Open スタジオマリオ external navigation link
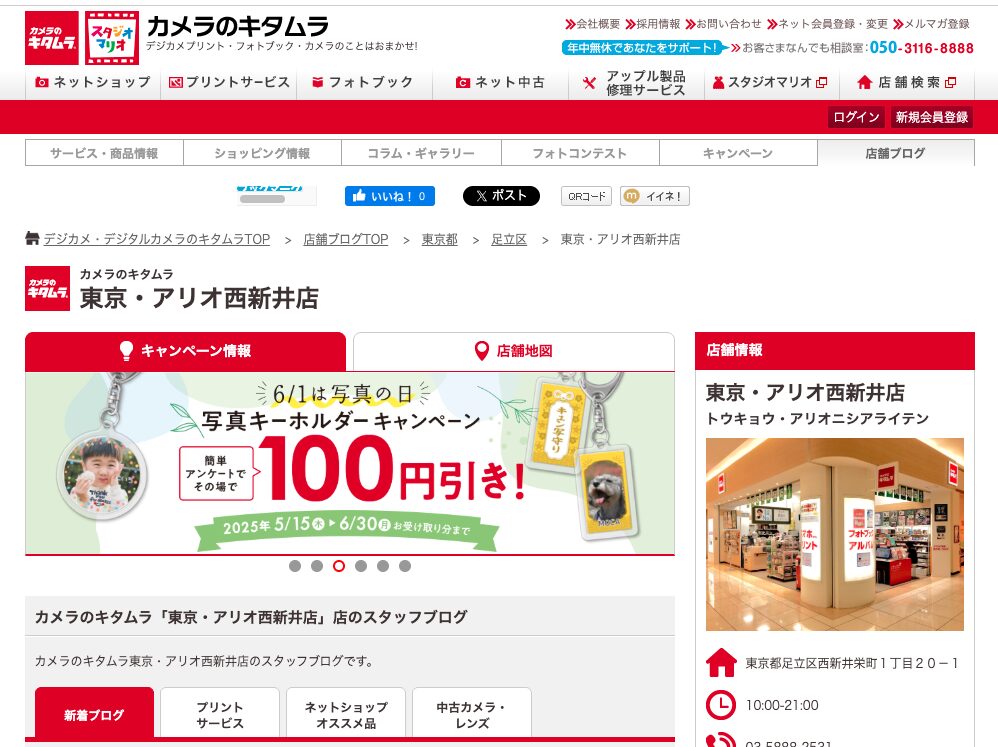The image size is (998, 747). [772, 82]
